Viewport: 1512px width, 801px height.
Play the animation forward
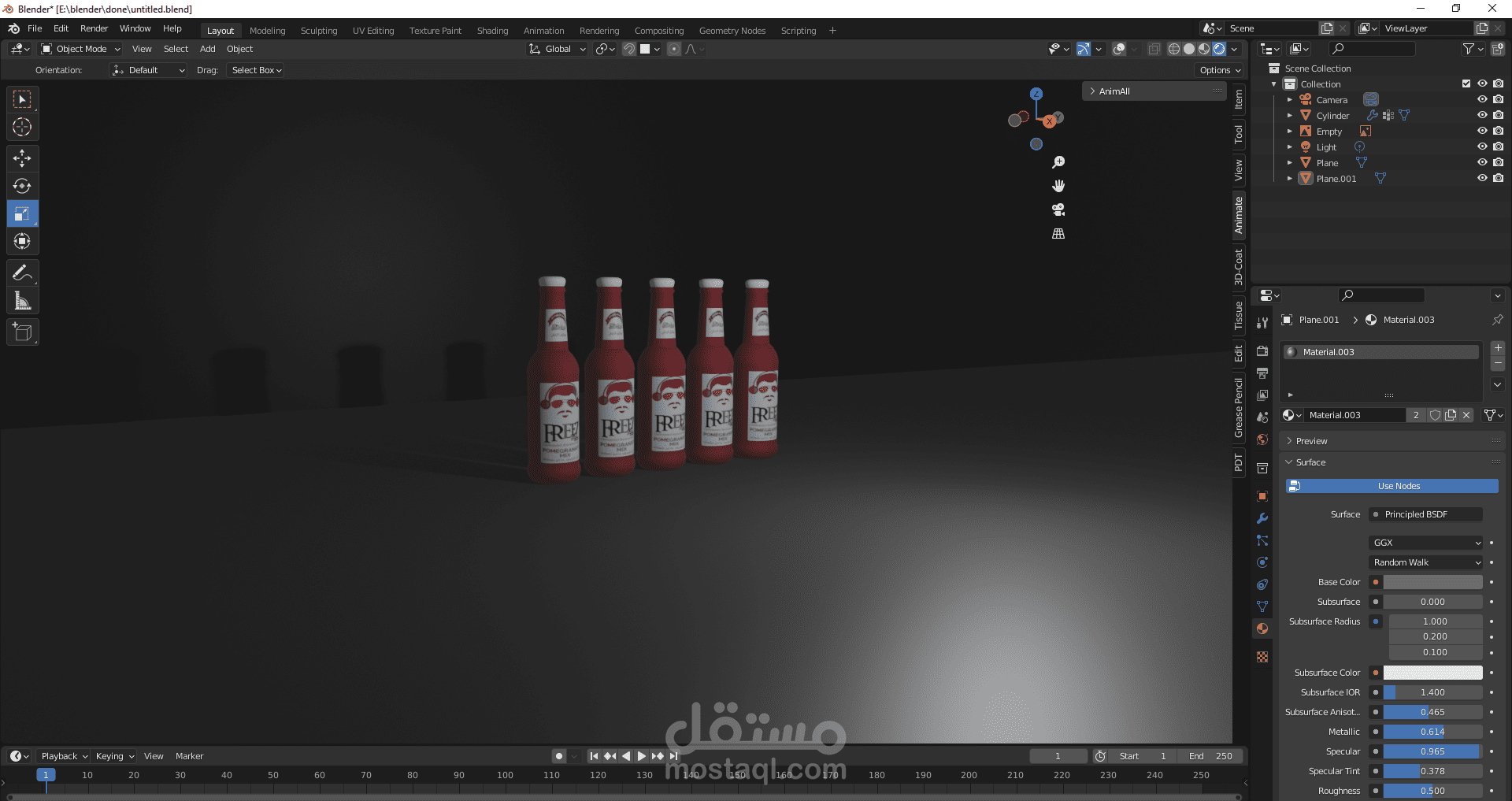pos(642,756)
